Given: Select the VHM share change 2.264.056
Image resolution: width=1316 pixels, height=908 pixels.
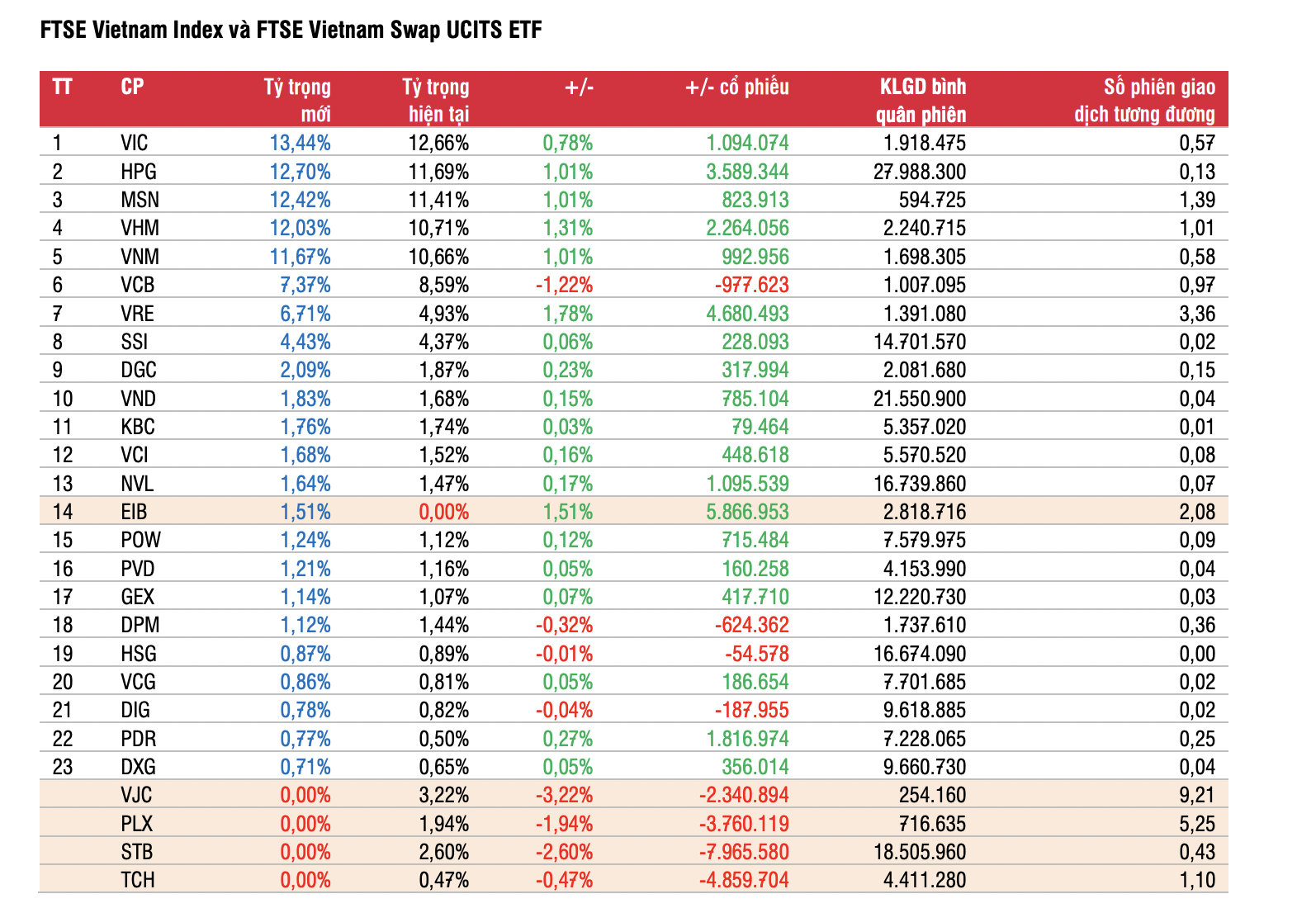Looking at the screenshot, I should (747, 228).
